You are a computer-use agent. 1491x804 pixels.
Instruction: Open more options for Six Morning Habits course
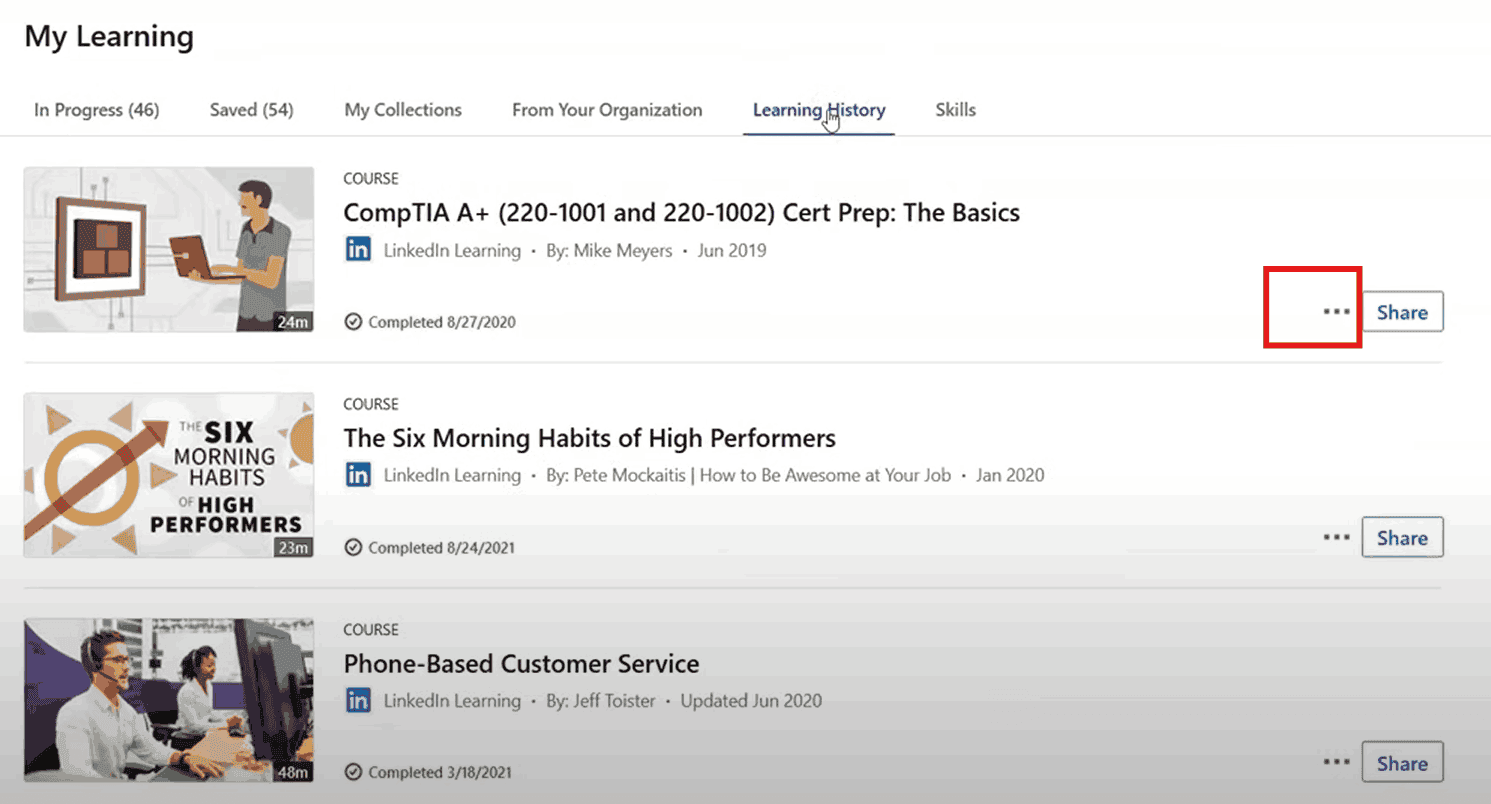[x=1336, y=538]
